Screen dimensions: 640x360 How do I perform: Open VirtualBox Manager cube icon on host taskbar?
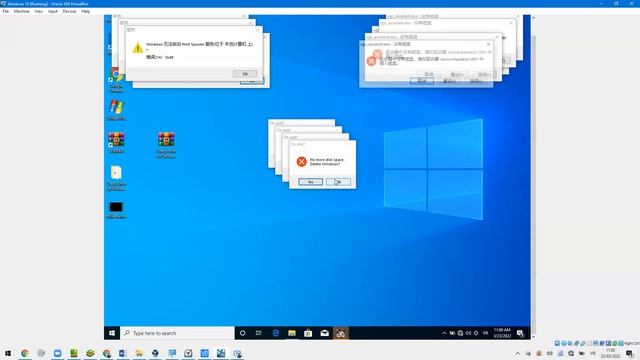click(155, 353)
